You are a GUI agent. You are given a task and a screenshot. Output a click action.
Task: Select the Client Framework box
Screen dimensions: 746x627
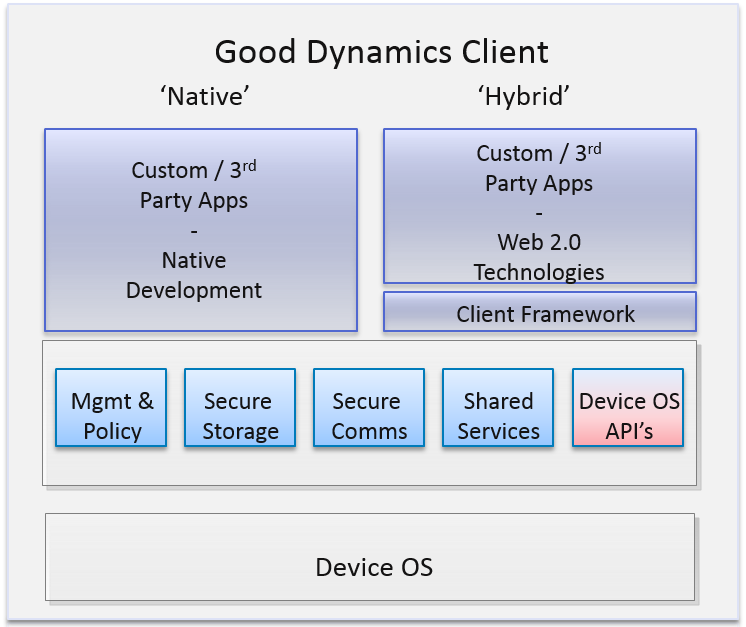click(x=540, y=312)
